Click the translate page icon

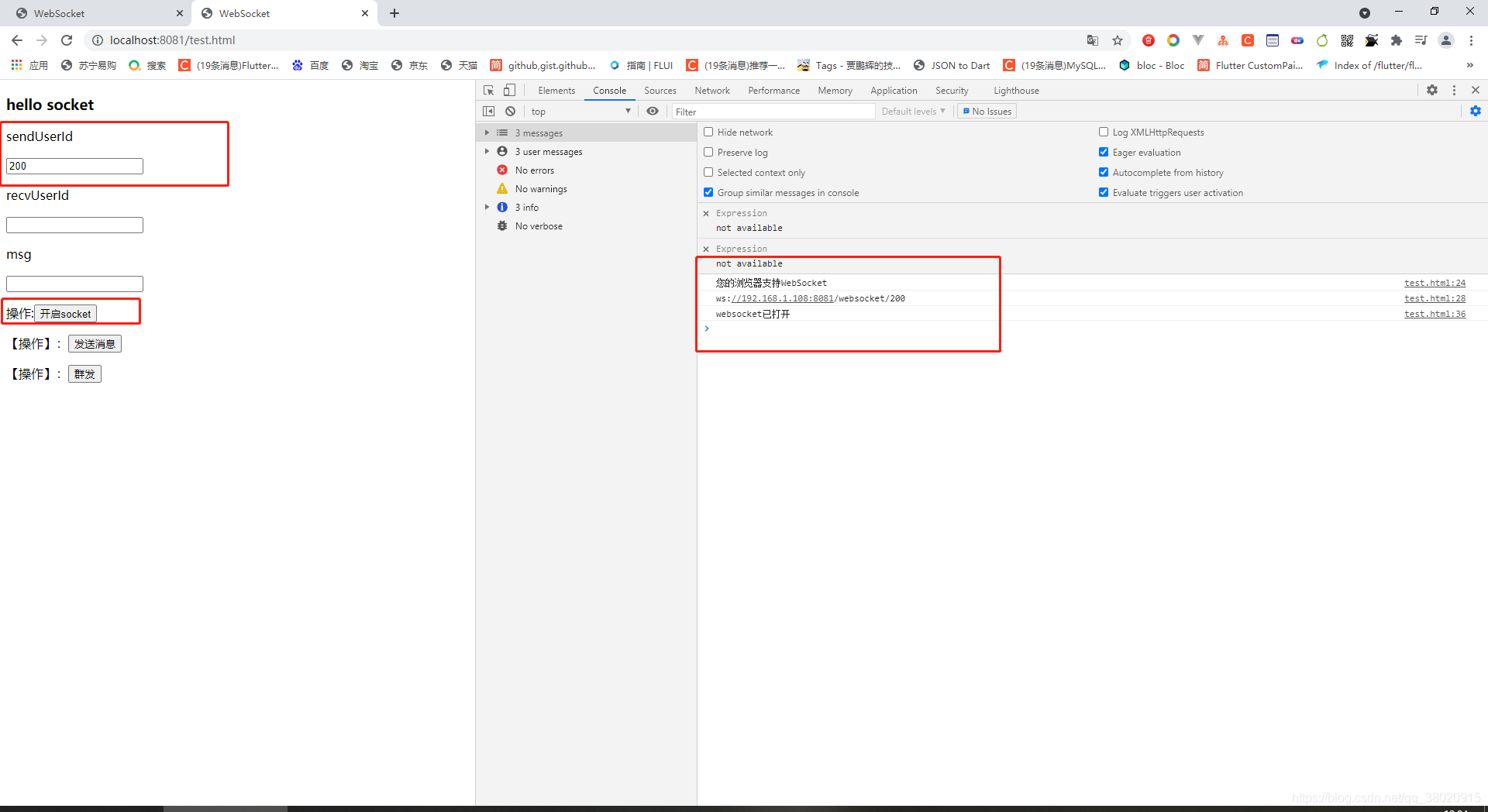tap(1093, 40)
